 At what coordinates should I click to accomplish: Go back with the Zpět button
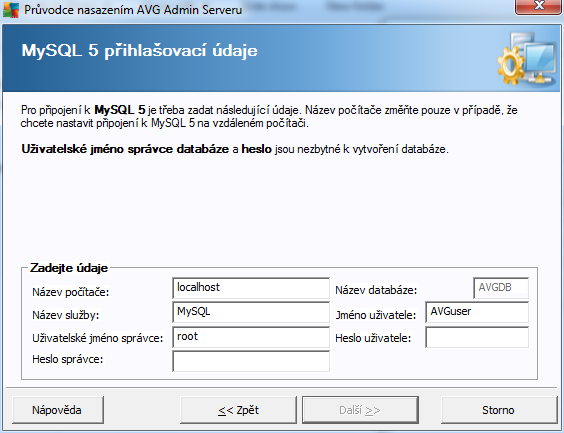238,410
